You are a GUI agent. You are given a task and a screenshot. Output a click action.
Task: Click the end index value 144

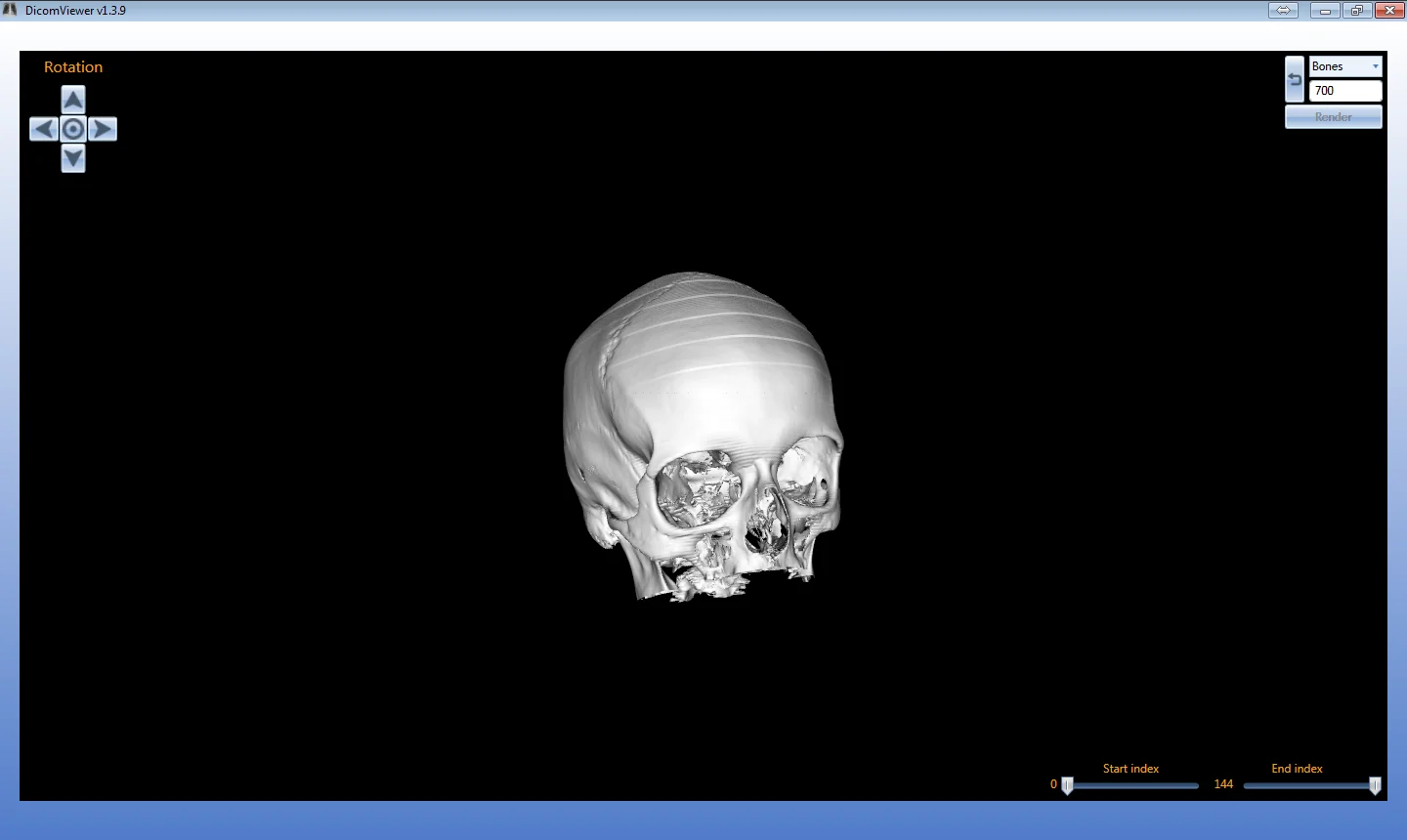pyautogui.click(x=1223, y=784)
